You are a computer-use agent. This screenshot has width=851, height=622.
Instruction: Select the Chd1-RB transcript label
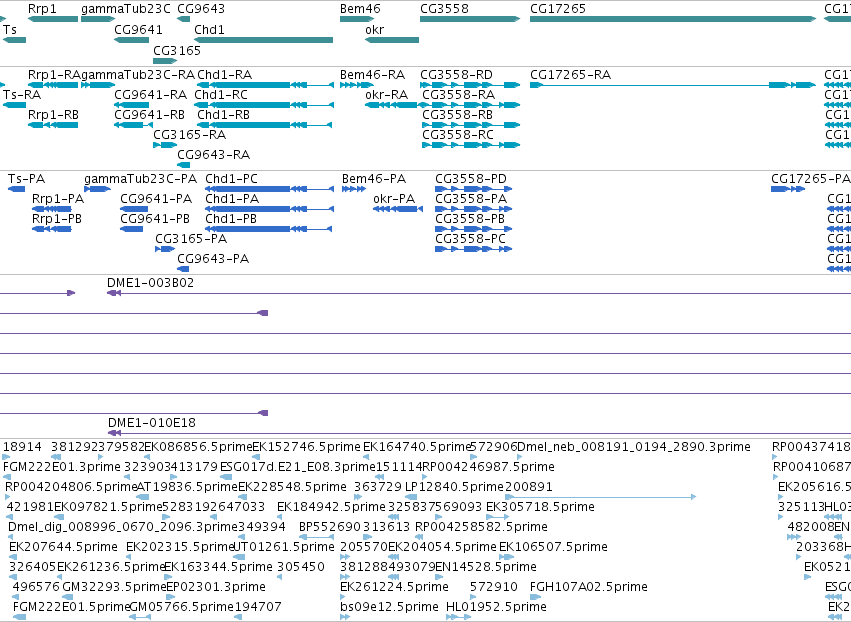coord(224,115)
